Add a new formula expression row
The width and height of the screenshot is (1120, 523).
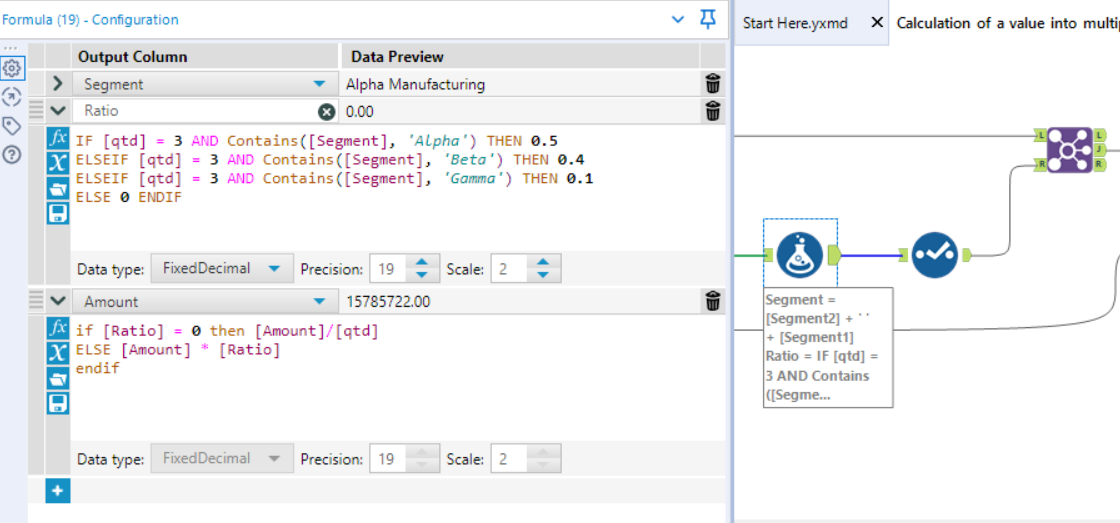coord(58,490)
